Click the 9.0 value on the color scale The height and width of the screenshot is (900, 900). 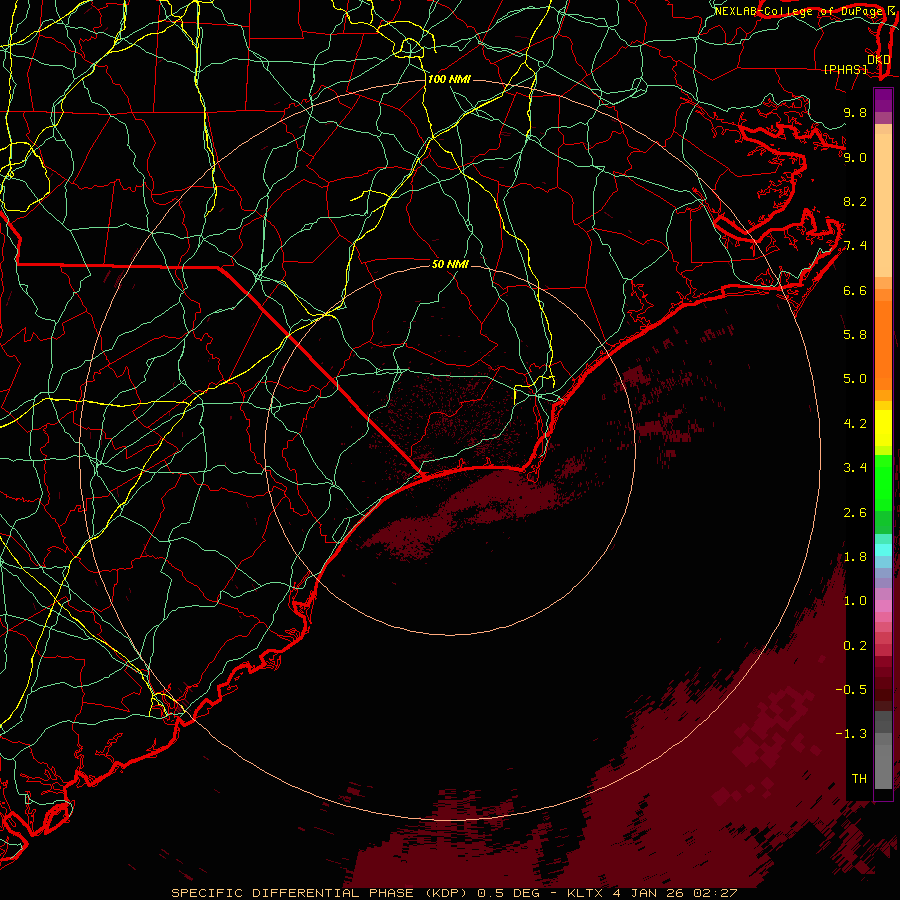(x=855, y=157)
